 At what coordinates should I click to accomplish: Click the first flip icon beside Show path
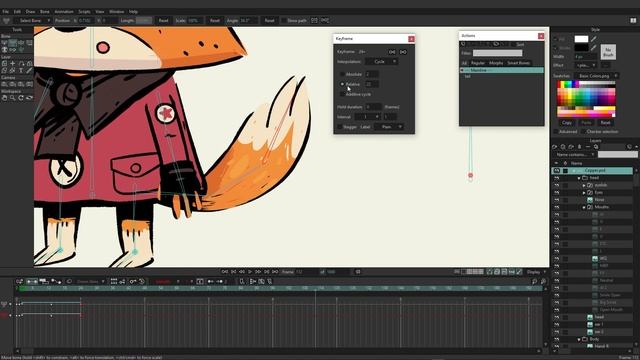click(x=314, y=20)
